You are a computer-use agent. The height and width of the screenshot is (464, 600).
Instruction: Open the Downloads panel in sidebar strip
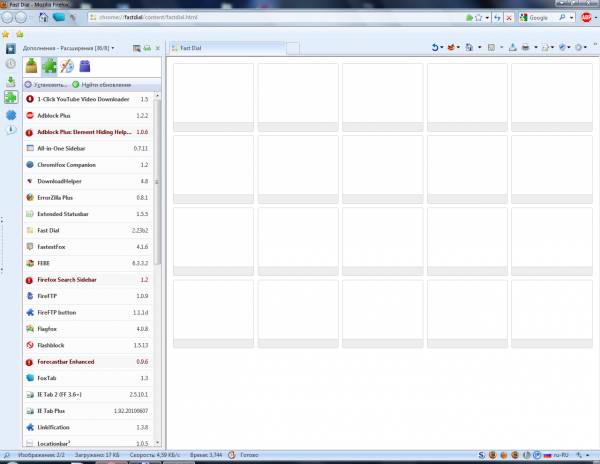(11, 81)
